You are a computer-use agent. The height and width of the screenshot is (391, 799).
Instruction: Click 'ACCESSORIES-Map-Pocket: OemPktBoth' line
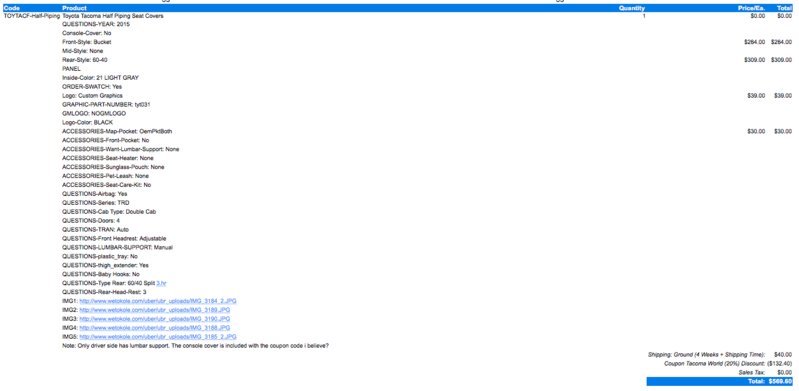[x=117, y=132]
